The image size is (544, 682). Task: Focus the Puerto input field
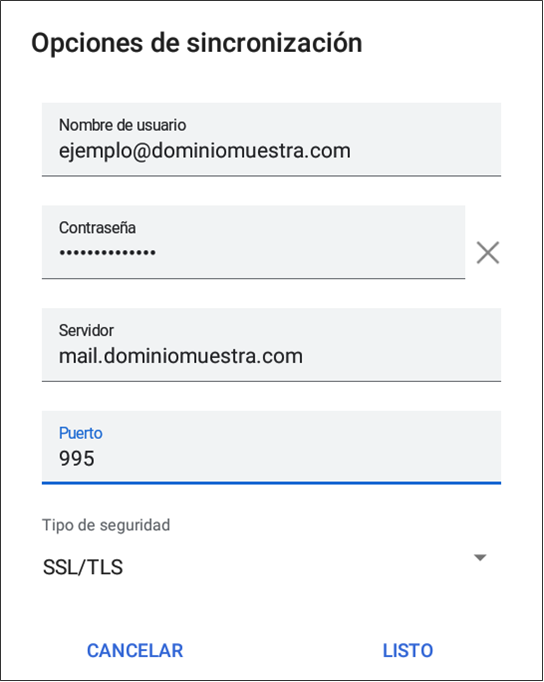pyautogui.click(x=271, y=447)
